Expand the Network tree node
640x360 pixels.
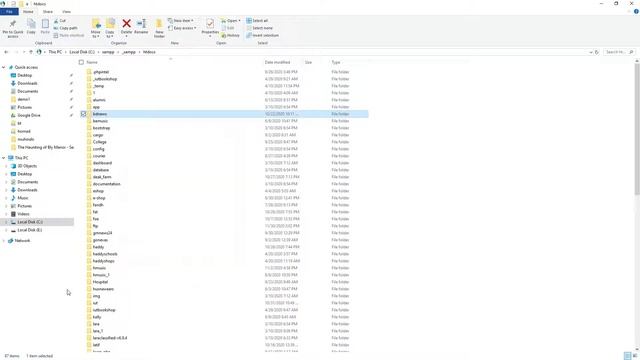click(4, 241)
